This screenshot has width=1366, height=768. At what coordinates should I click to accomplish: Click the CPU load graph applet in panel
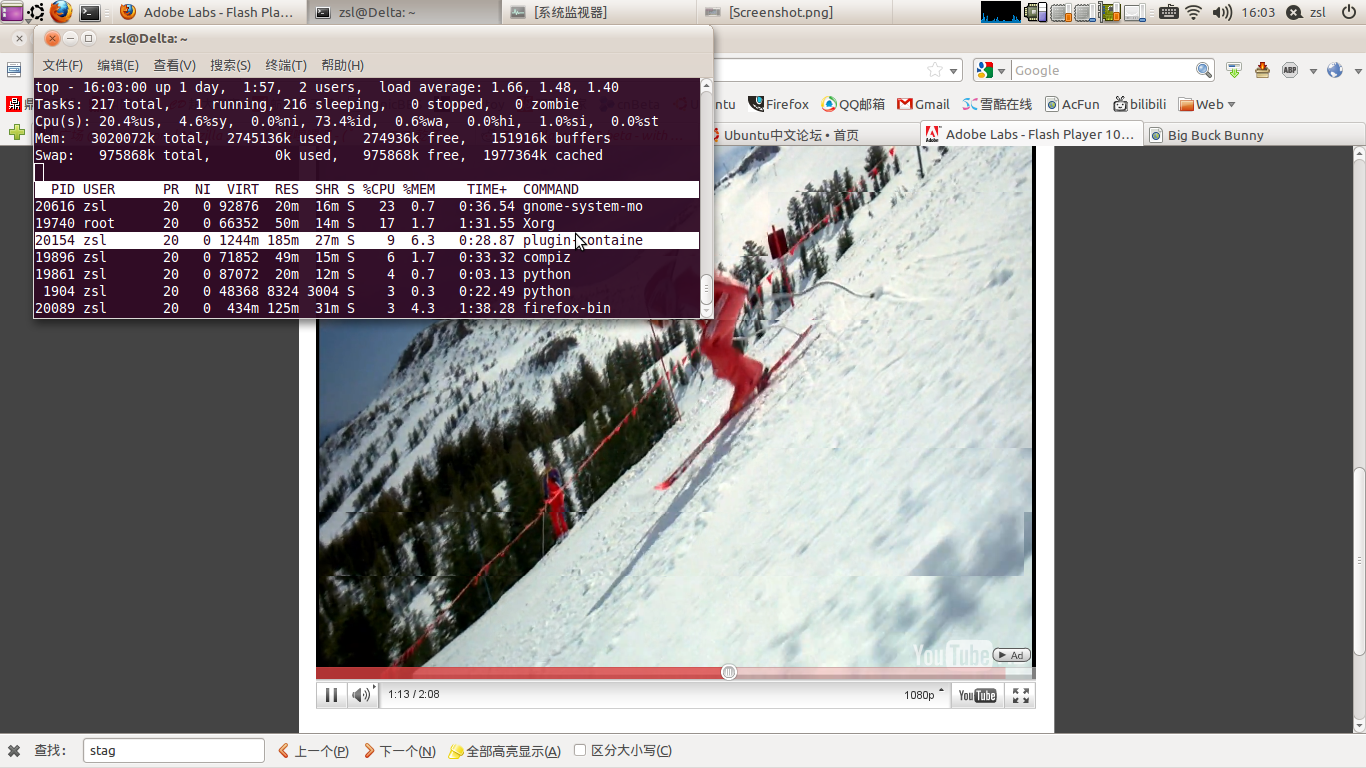point(1001,12)
